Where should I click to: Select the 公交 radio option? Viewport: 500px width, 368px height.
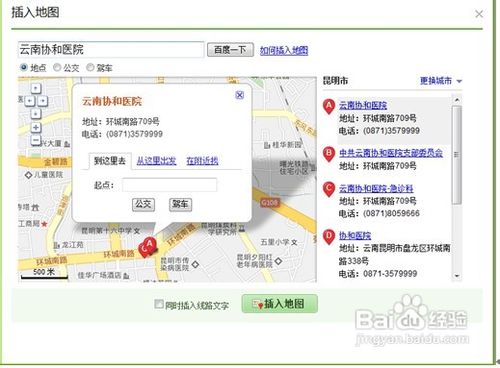57,68
